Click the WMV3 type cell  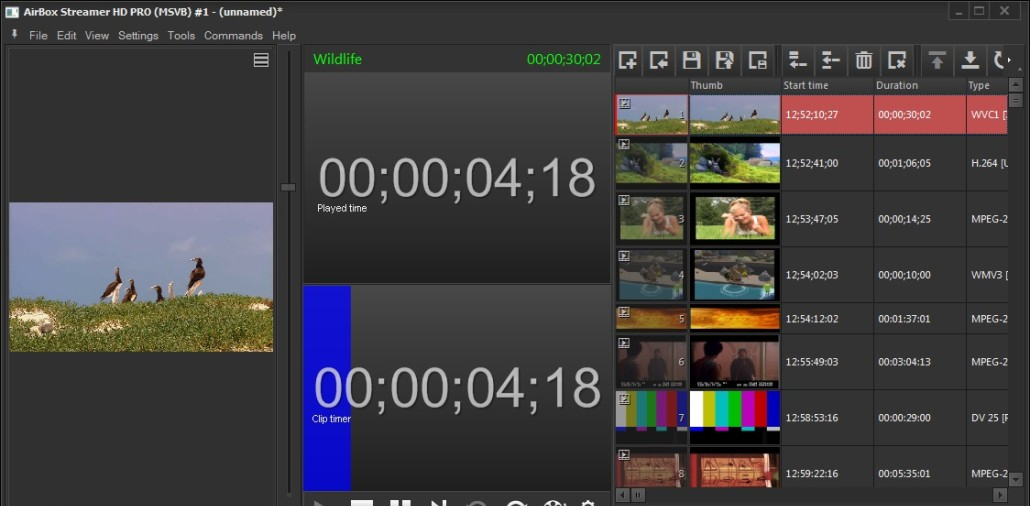989,275
